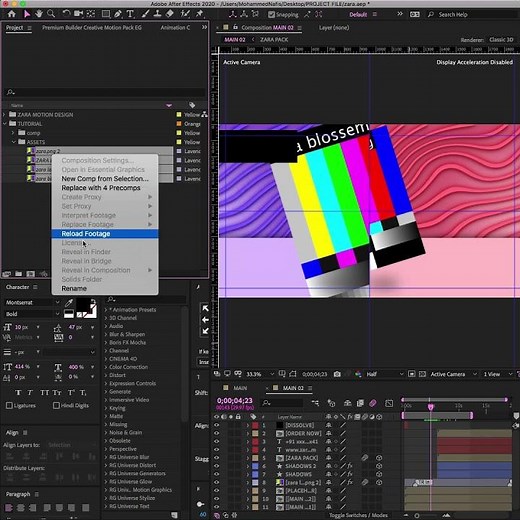Select the Unified Camera tool

click(x=78, y=14)
